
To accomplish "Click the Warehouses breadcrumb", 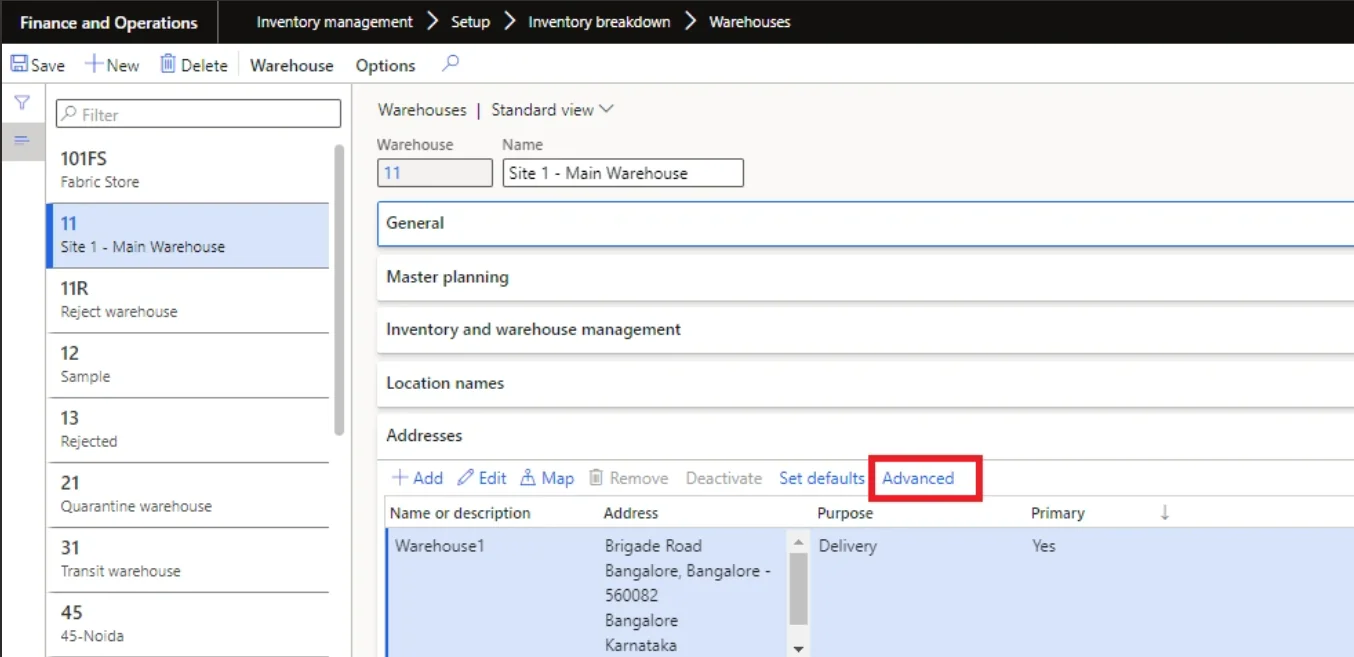I will click(x=749, y=22).
